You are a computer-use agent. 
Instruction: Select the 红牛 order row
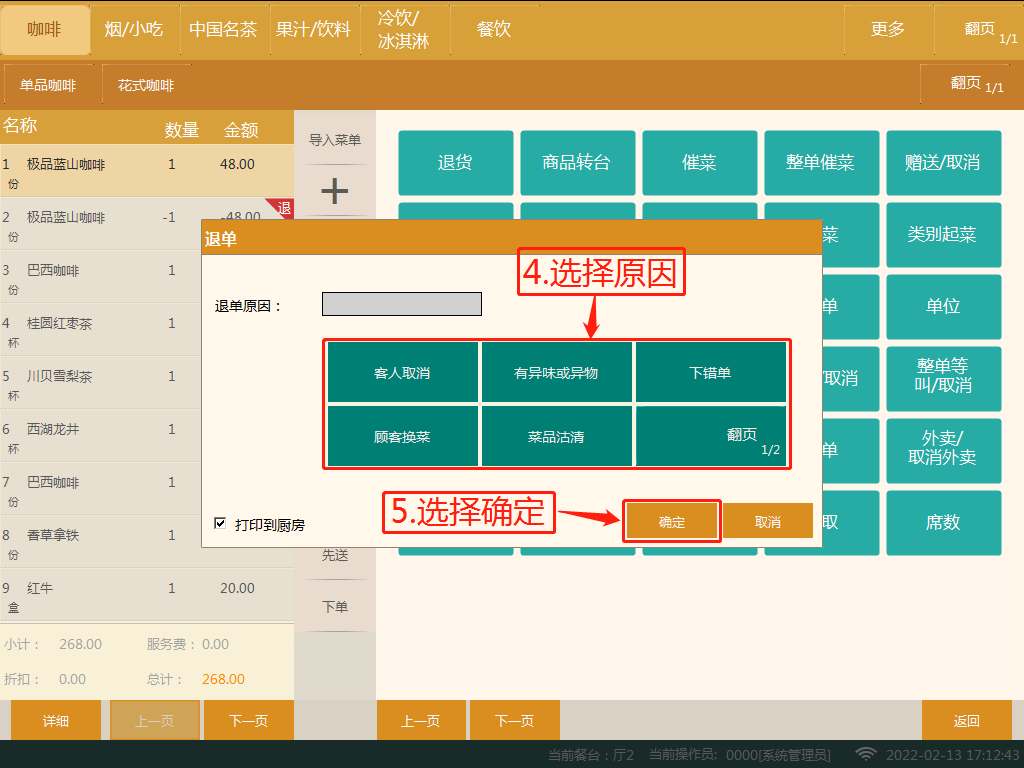[x=147, y=595]
